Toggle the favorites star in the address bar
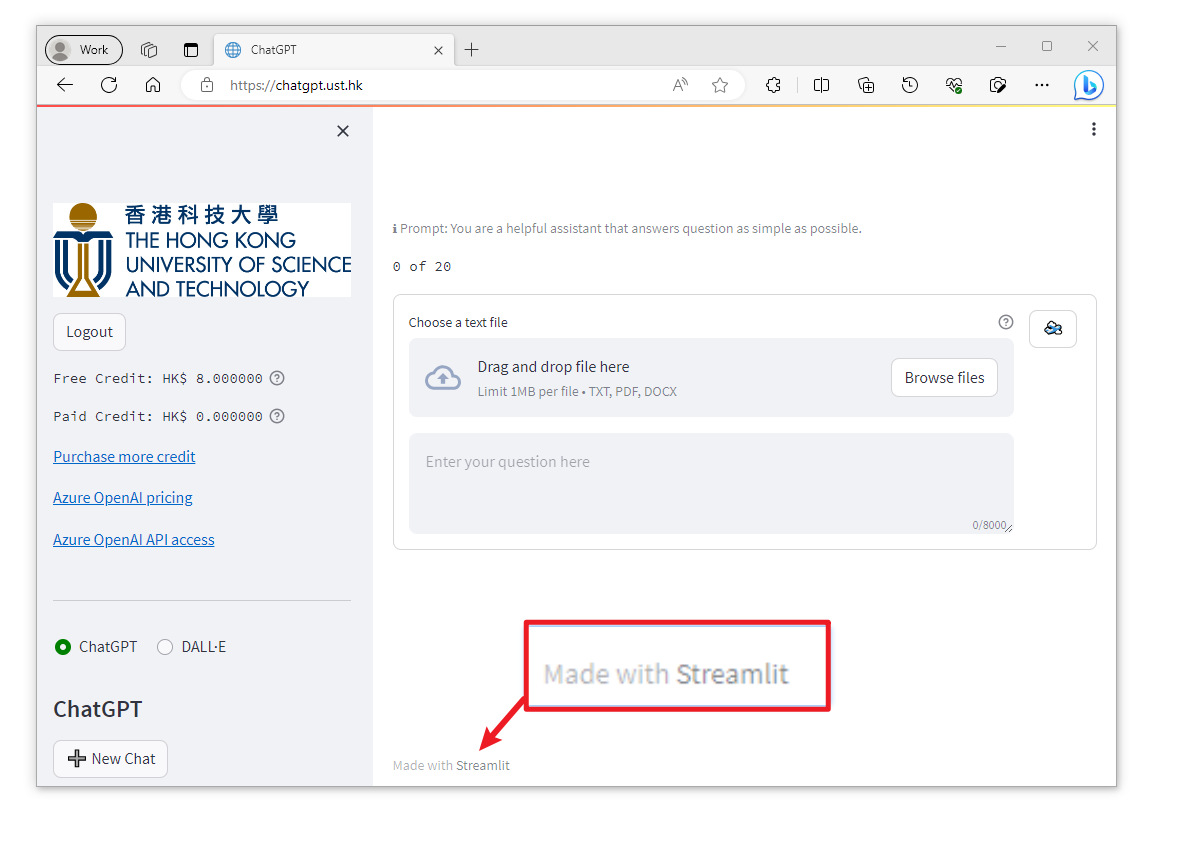 pos(720,85)
